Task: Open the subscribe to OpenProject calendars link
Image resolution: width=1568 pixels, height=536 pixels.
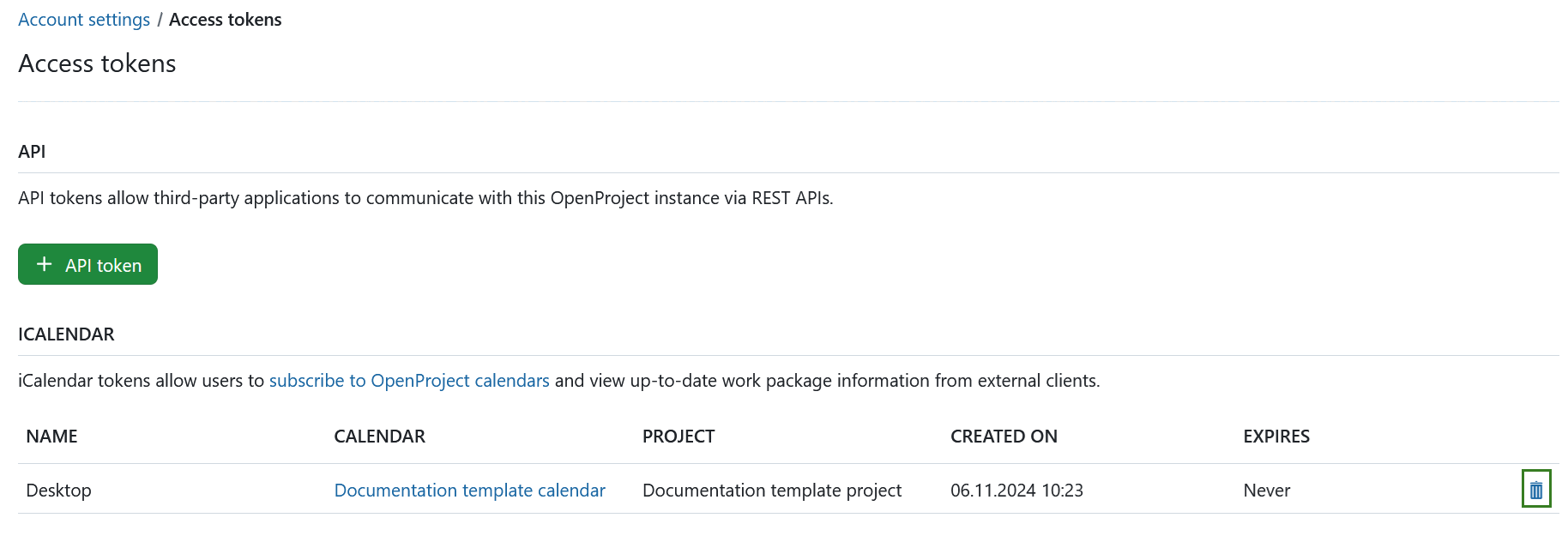Action: tap(409, 380)
